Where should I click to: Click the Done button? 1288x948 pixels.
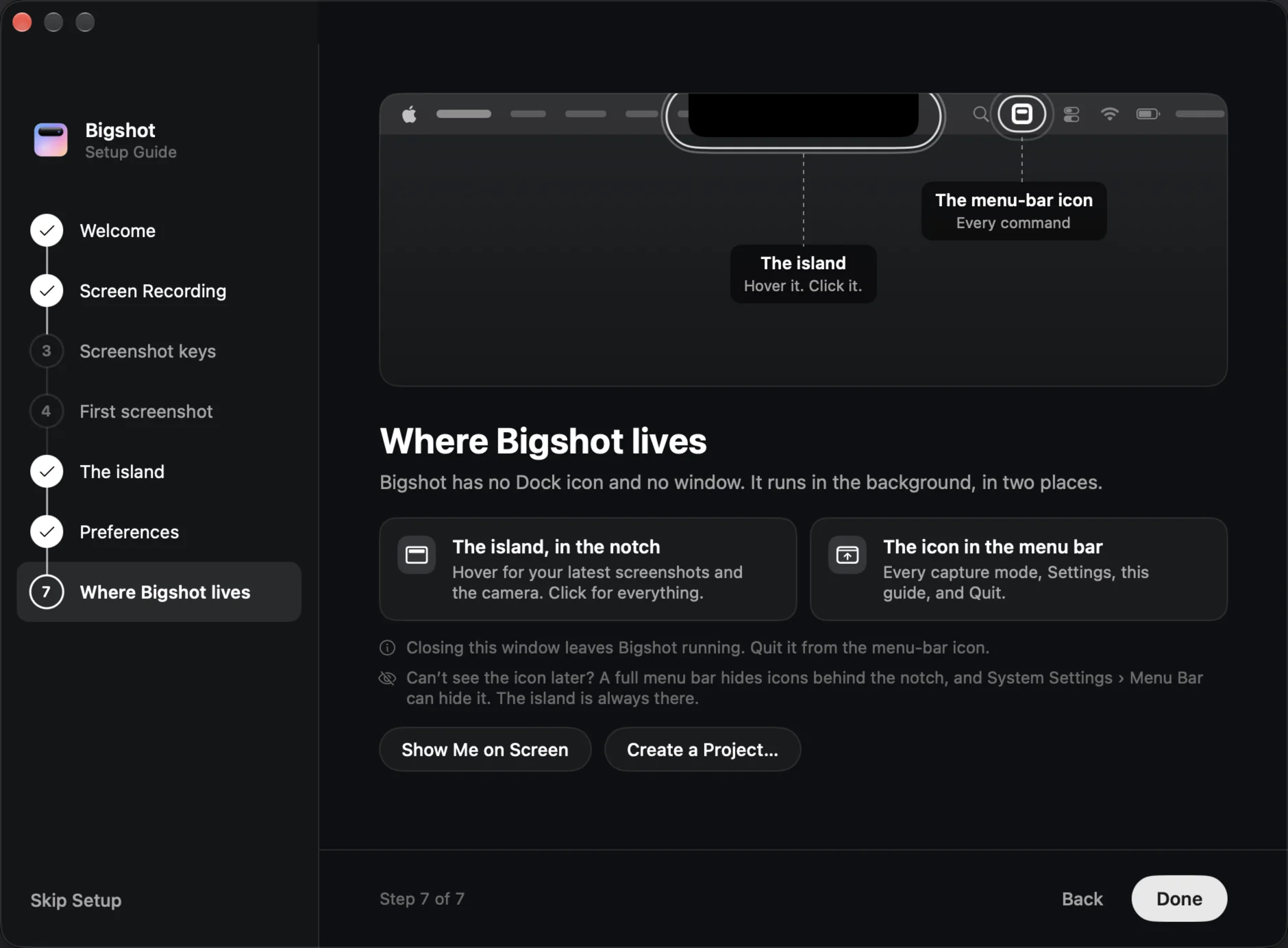click(x=1179, y=899)
